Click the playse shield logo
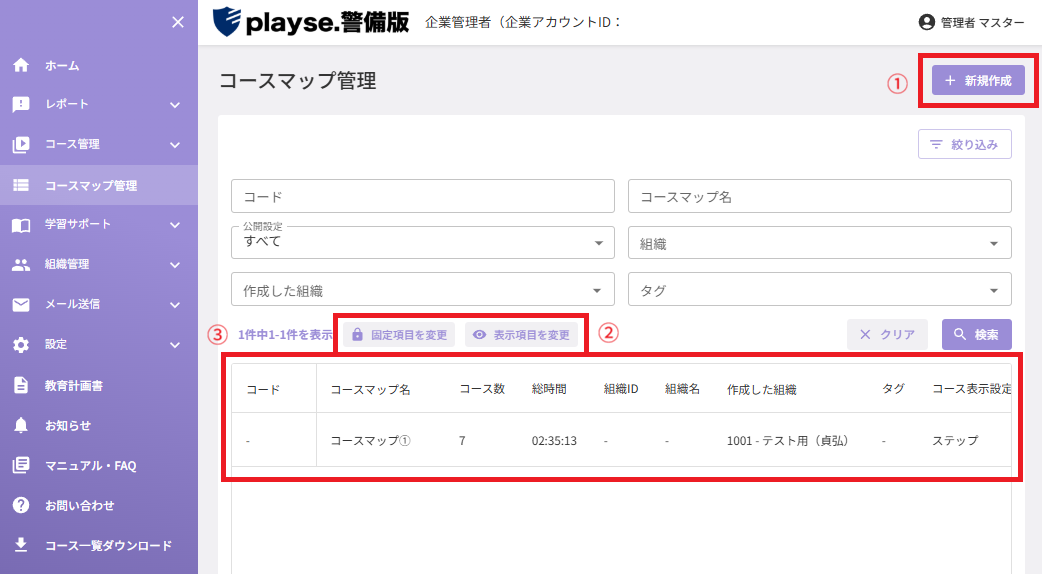The image size is (1042, 574). pyautogui.click(x=226, y=21)
